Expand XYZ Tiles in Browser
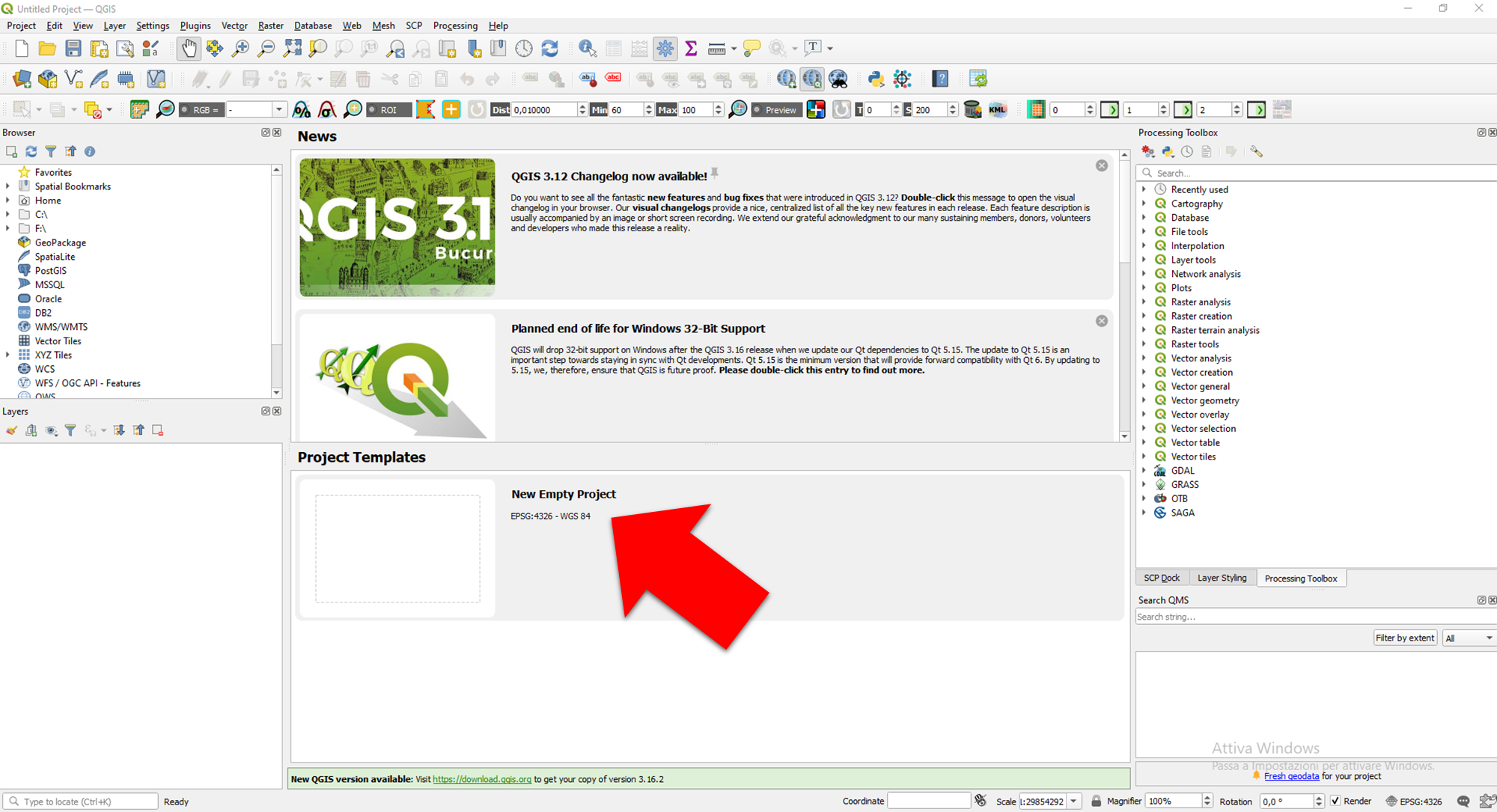Viewport: 1497px width, 812px height. click(7, 355)
